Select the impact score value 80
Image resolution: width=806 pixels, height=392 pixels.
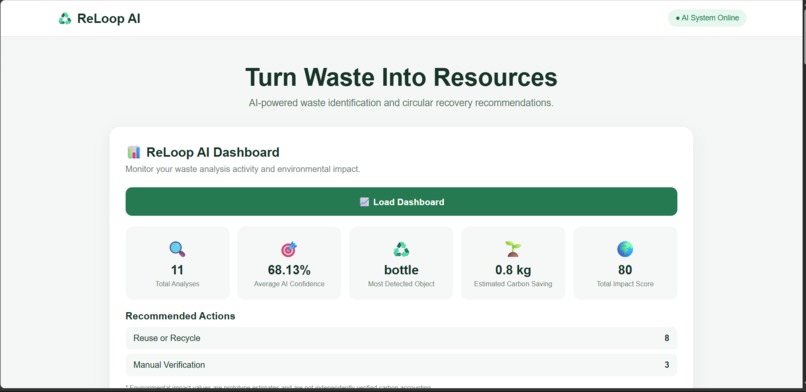[625, 270]
